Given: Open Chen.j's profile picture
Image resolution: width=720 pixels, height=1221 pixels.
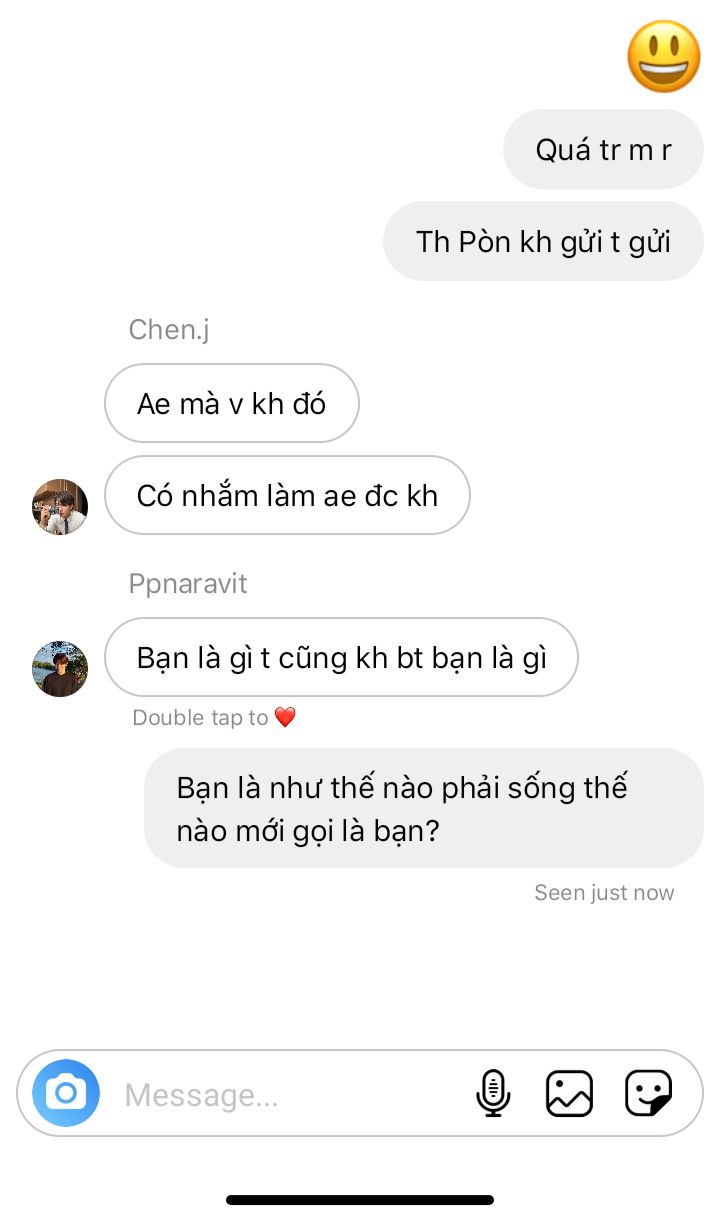Looking at the screenshot, I should (60, 507).
